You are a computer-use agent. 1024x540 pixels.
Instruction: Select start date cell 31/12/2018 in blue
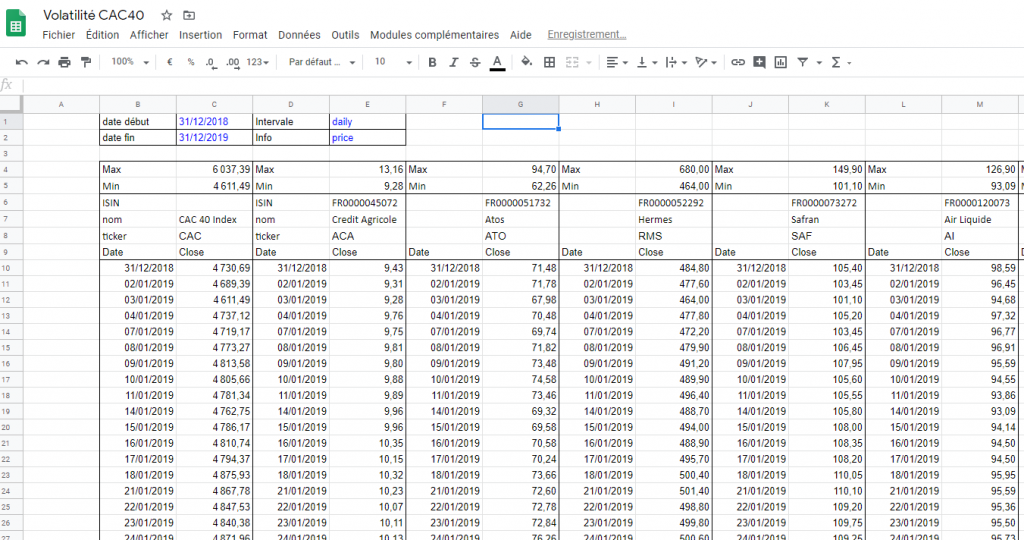214,121
